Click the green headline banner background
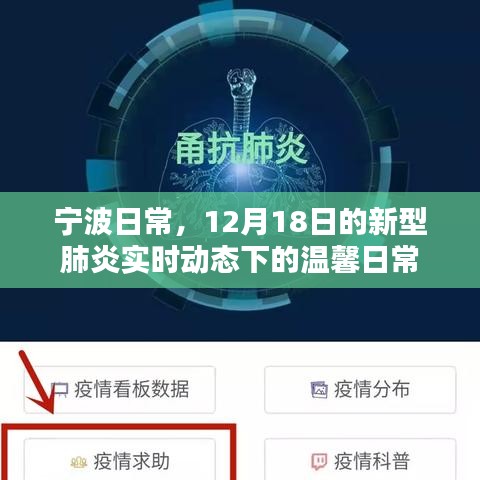480x480 pixels. (240, 240)
